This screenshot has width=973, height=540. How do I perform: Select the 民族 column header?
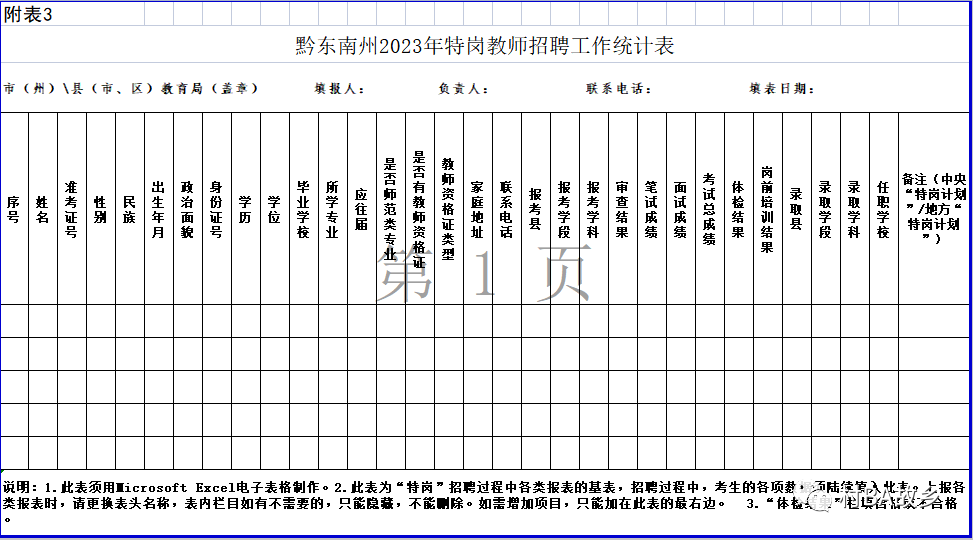point(130,209)
